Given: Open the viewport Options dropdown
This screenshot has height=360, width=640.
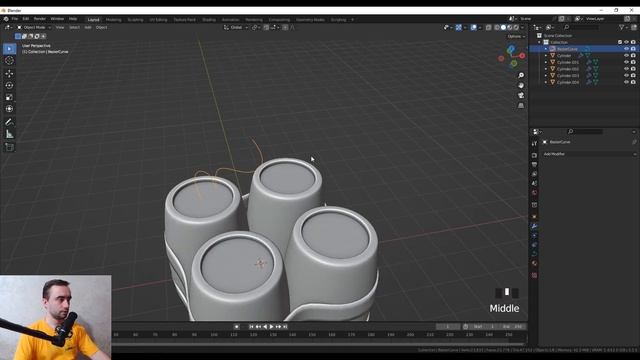Looking at the screenshot, I should [516, 36].
